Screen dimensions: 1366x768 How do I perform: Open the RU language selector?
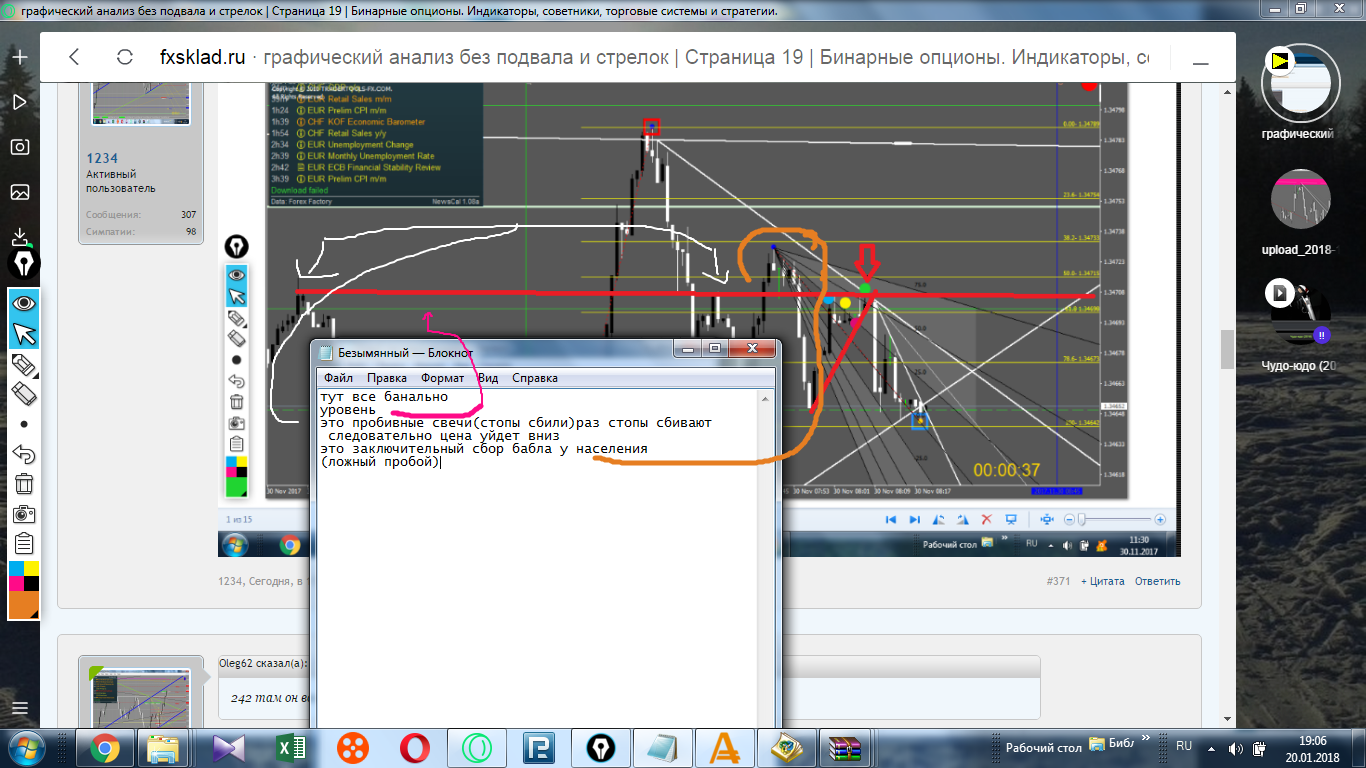tap(1184, 746)
